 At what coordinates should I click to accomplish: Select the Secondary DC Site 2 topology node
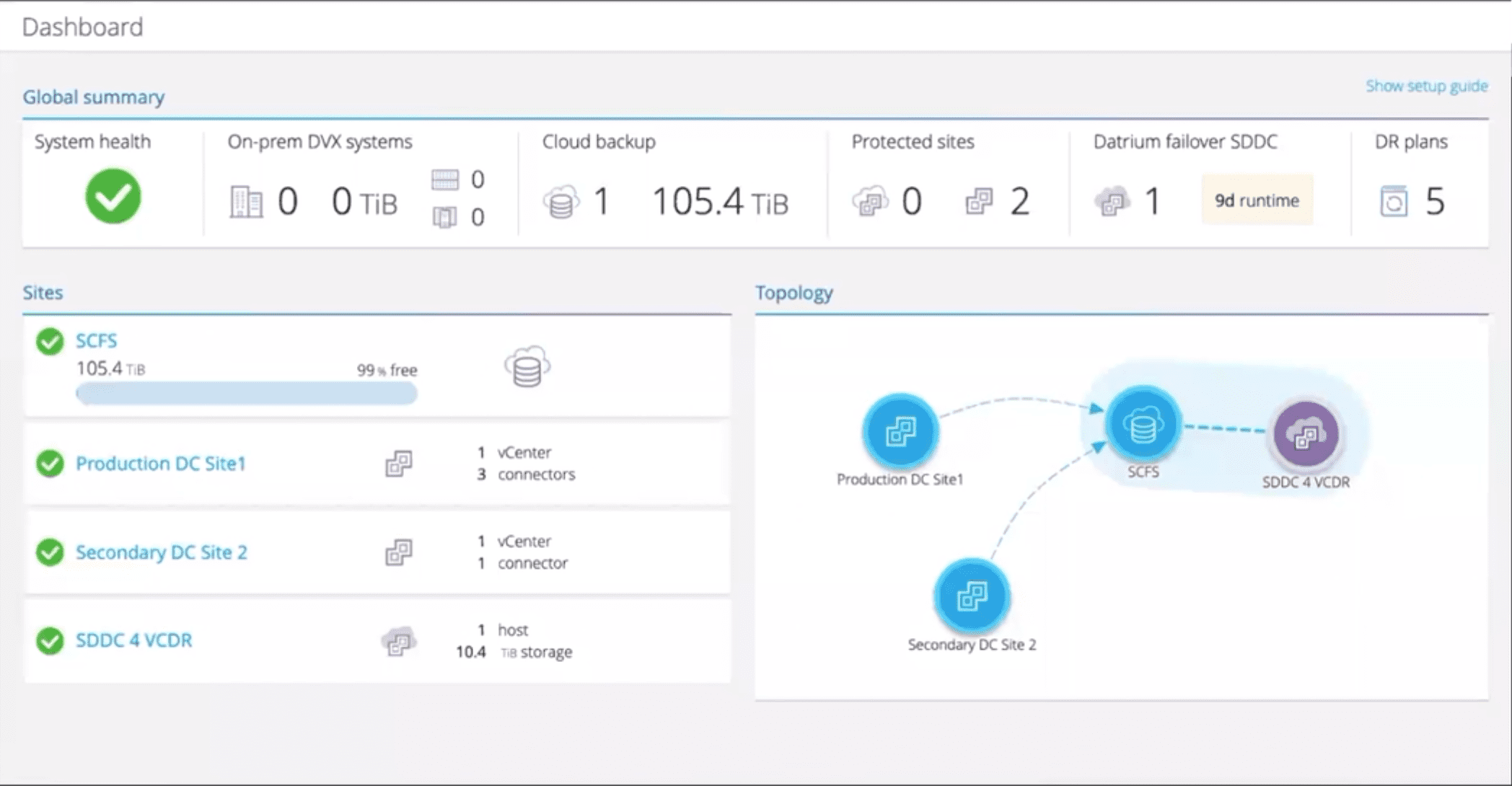point(972,596)
